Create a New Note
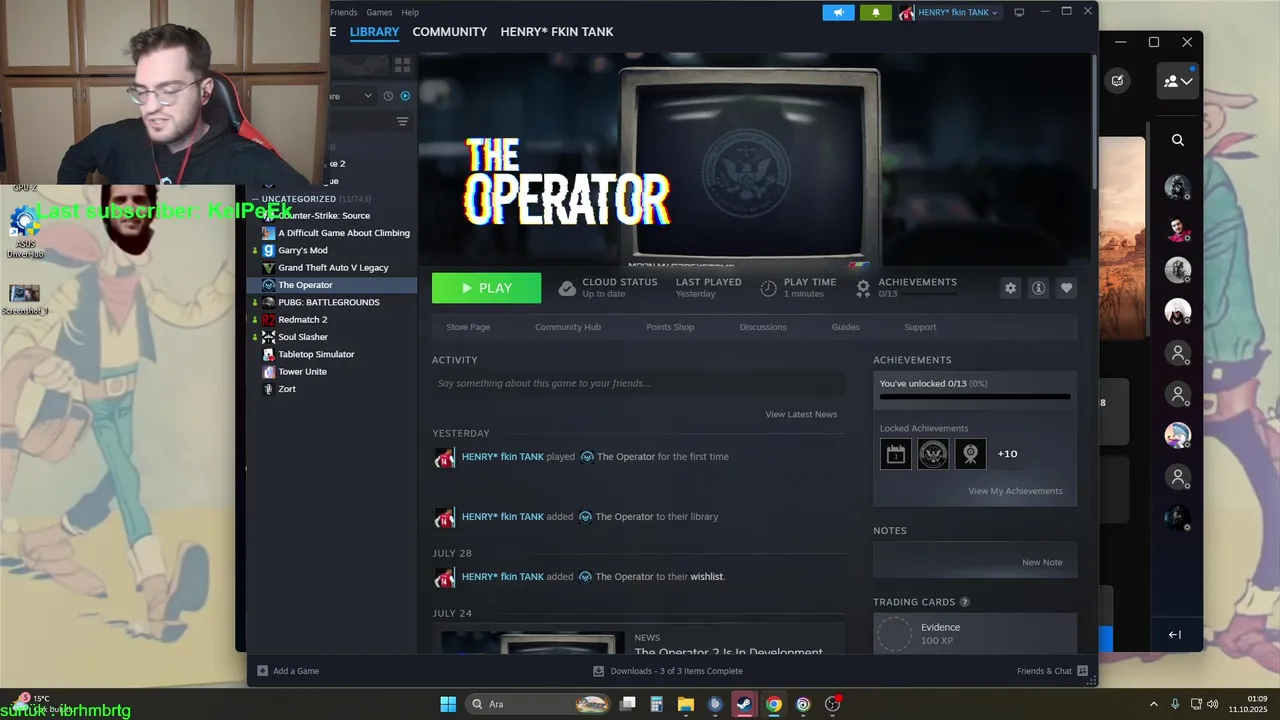Viewport: 1280px width, 720px height. (x=1042, y=562)
